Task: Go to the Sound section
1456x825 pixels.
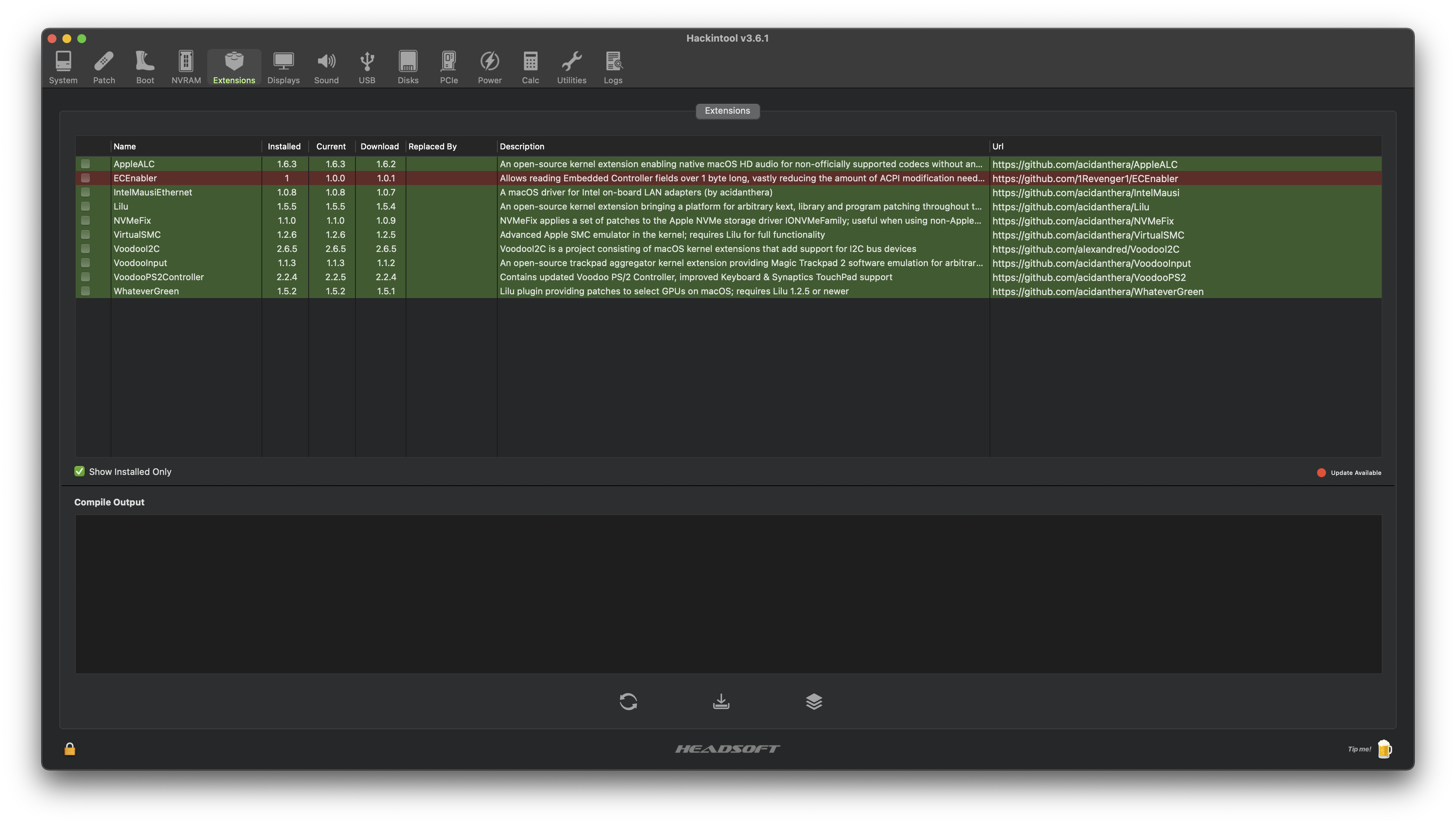Action: tap(326, 67)
